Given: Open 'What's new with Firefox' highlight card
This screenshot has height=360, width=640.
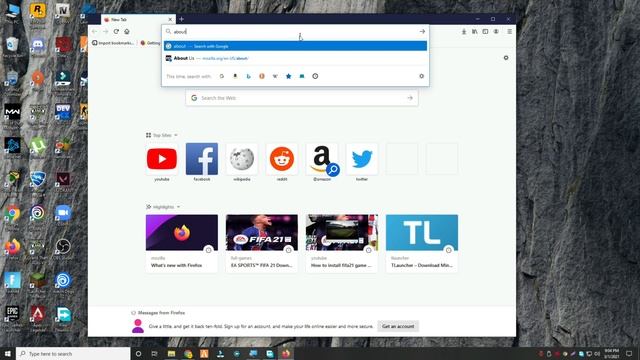Looking at the screenshot, I should coord(182,243).
